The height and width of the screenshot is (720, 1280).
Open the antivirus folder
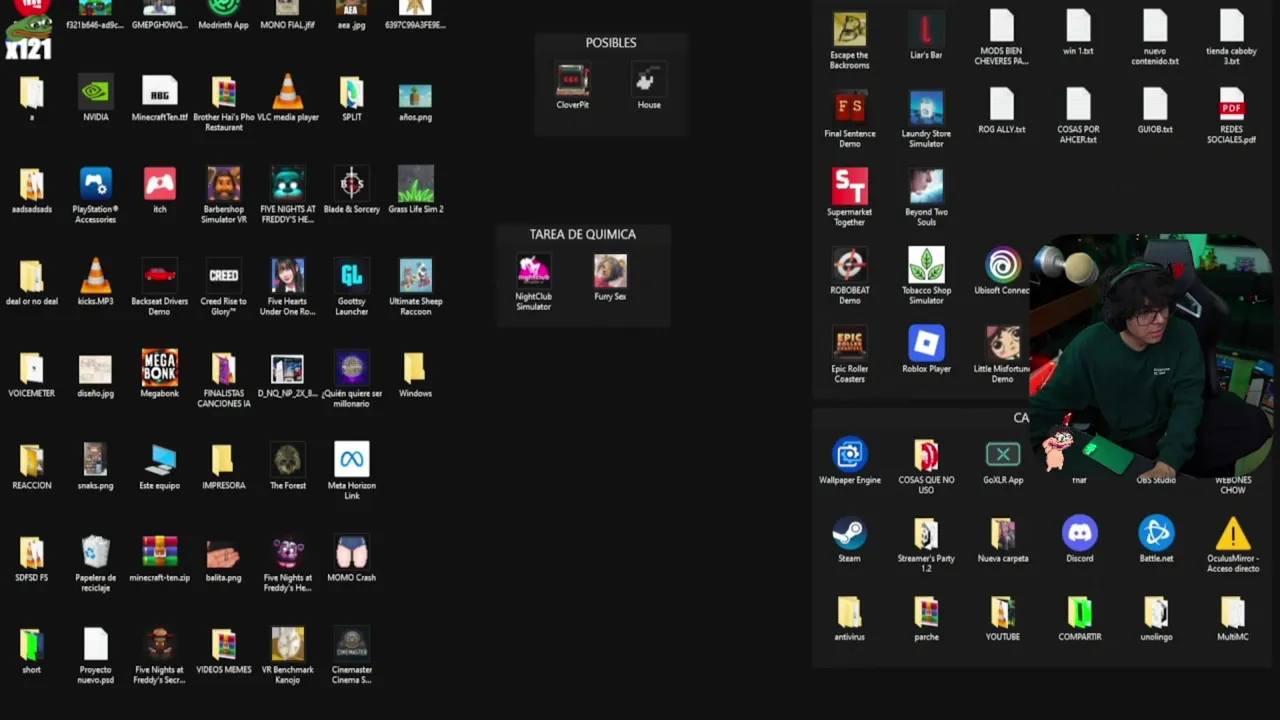click(849, 612)
